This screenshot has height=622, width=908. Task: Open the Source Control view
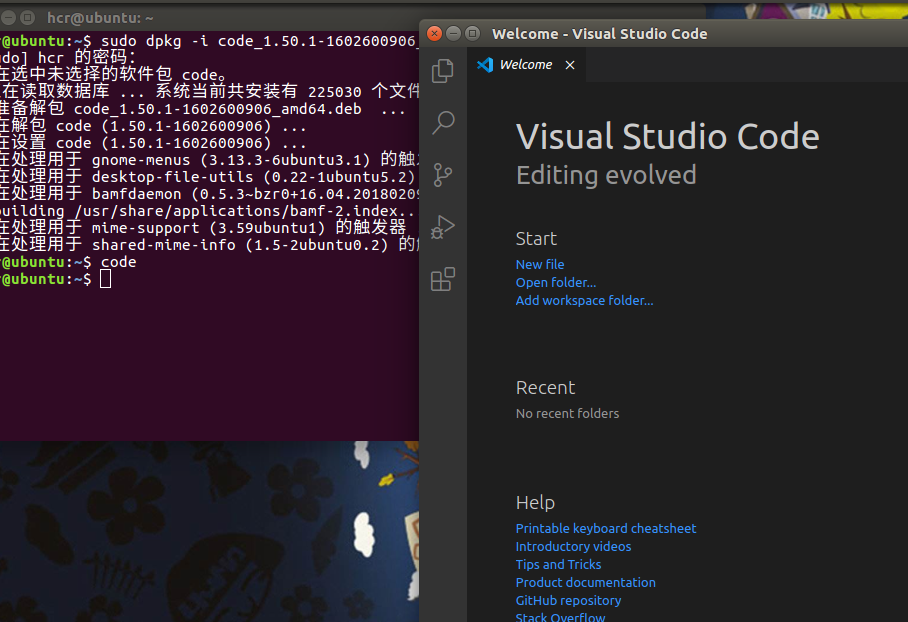pyautogui.click(x=443, y=174)
